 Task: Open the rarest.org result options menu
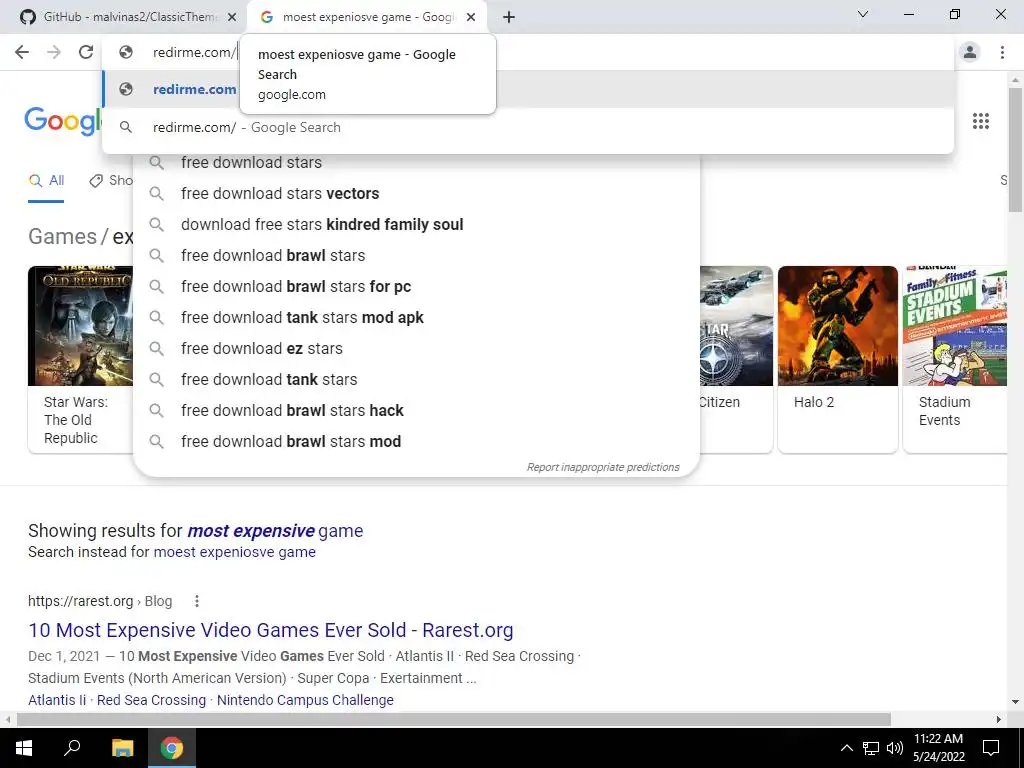197,601
